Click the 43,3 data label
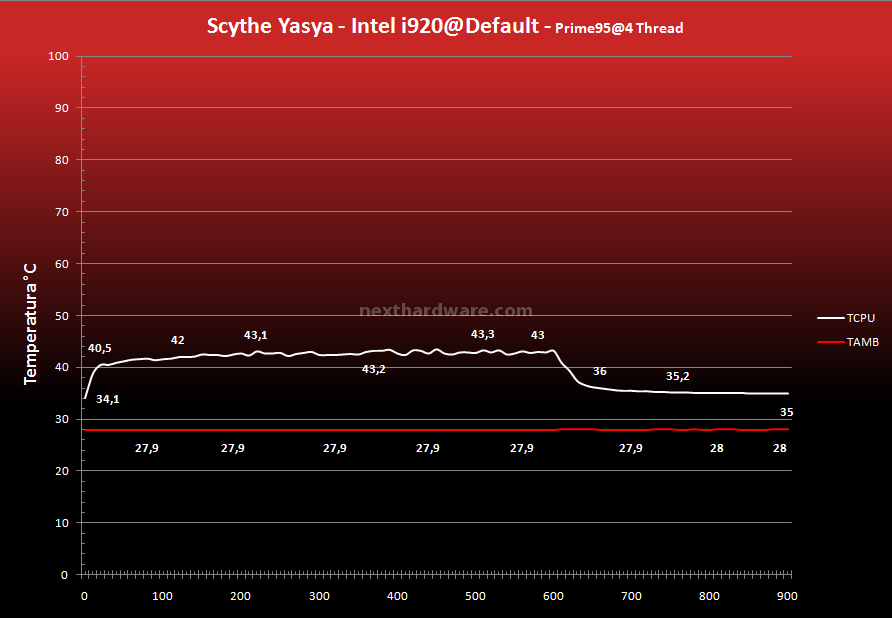This screenshot has height=618, width=892. point(482,335)
